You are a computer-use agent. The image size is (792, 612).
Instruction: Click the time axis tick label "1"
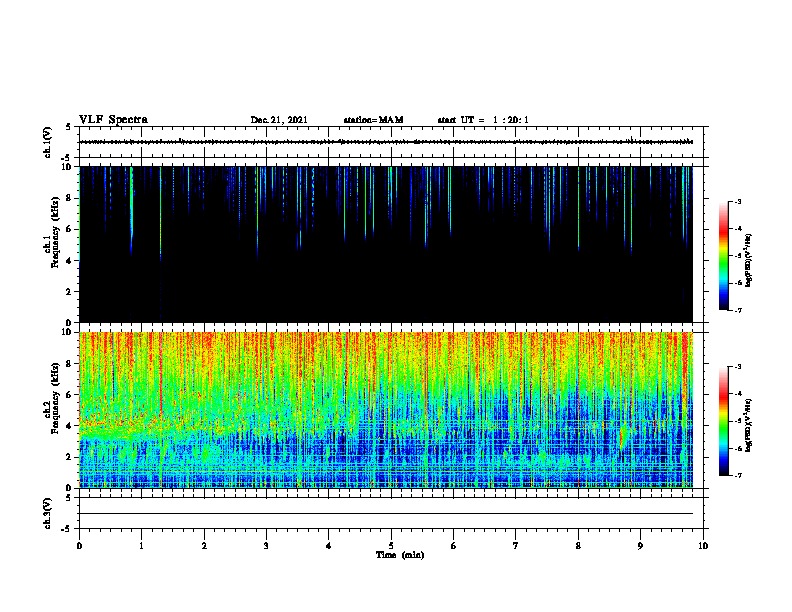pyautogui.click(x=141, y=546)
